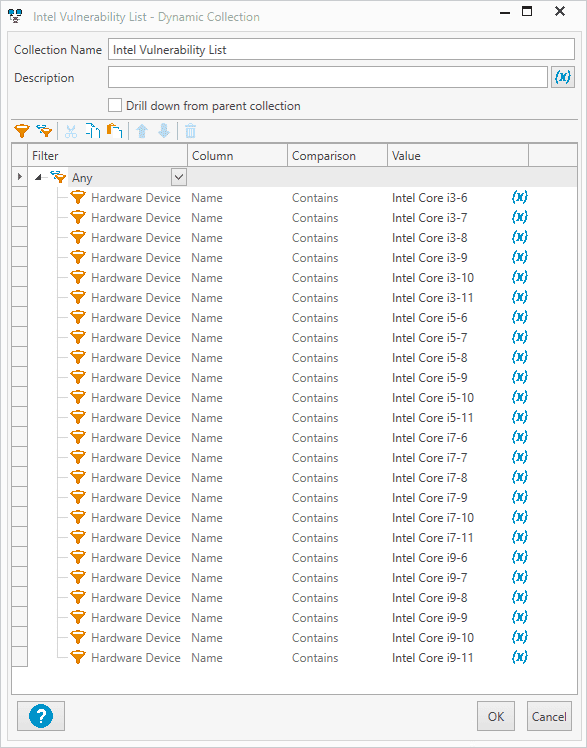Cut the selected filter with scissors icon
587x748 pixels.
(x=71, y=131)
